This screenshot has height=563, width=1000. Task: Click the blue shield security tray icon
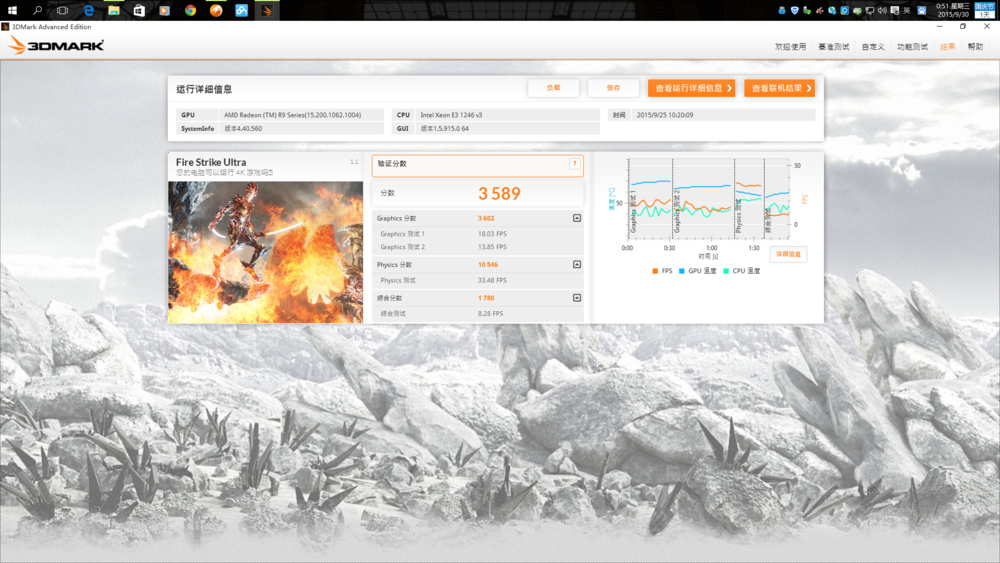(795, 10)
